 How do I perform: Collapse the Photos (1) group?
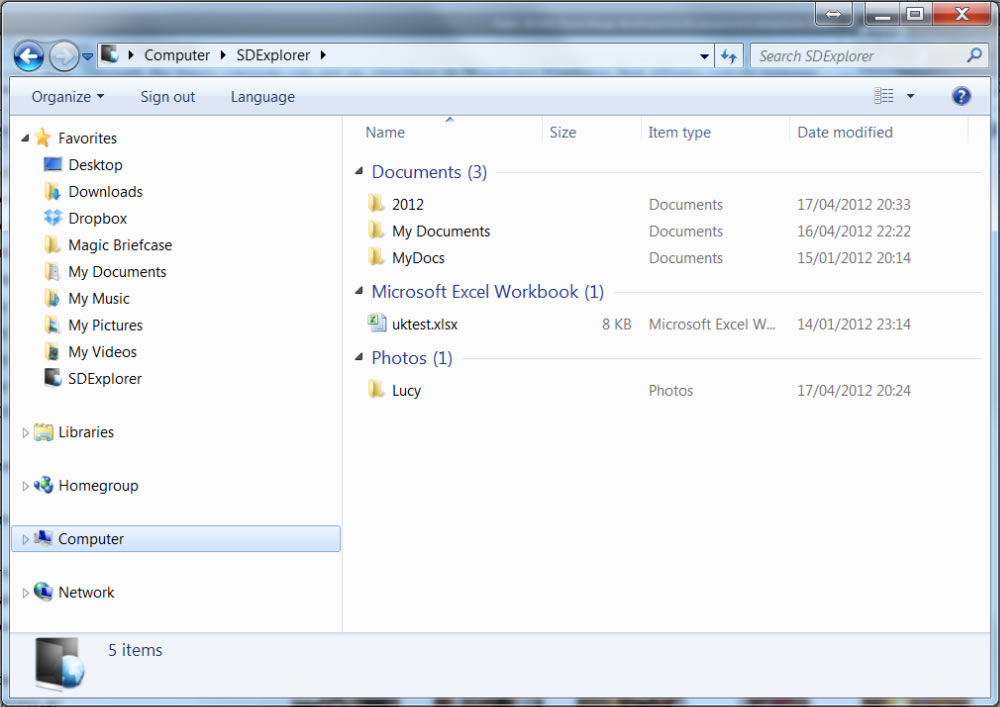pos(359,358)
